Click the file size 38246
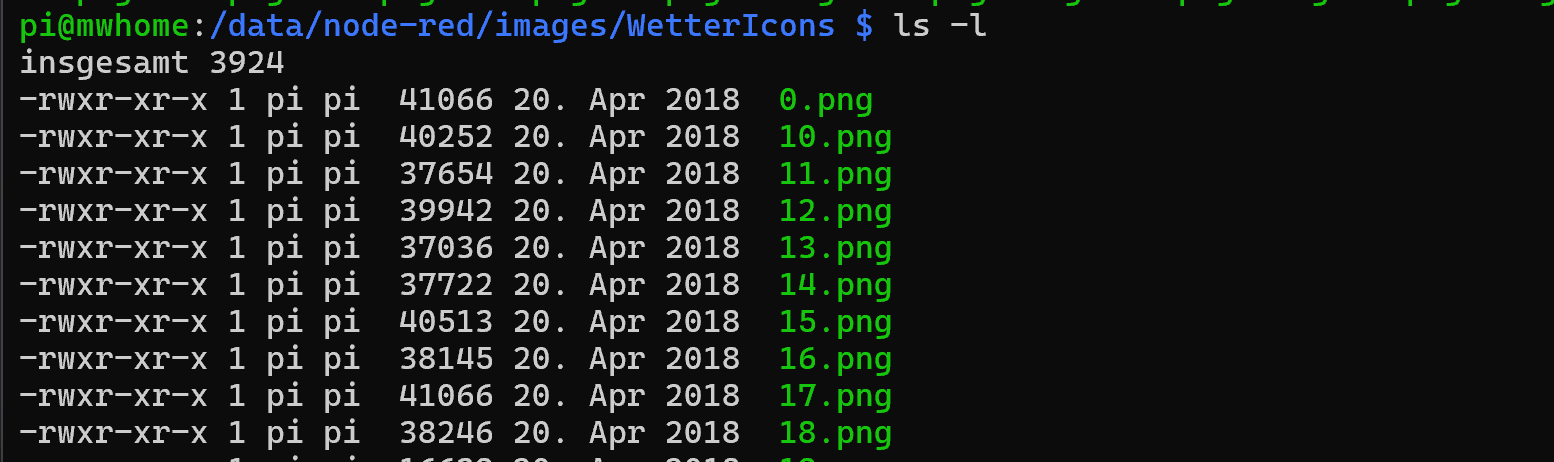This screenshot has width=1554, height=462. point(446,433)
